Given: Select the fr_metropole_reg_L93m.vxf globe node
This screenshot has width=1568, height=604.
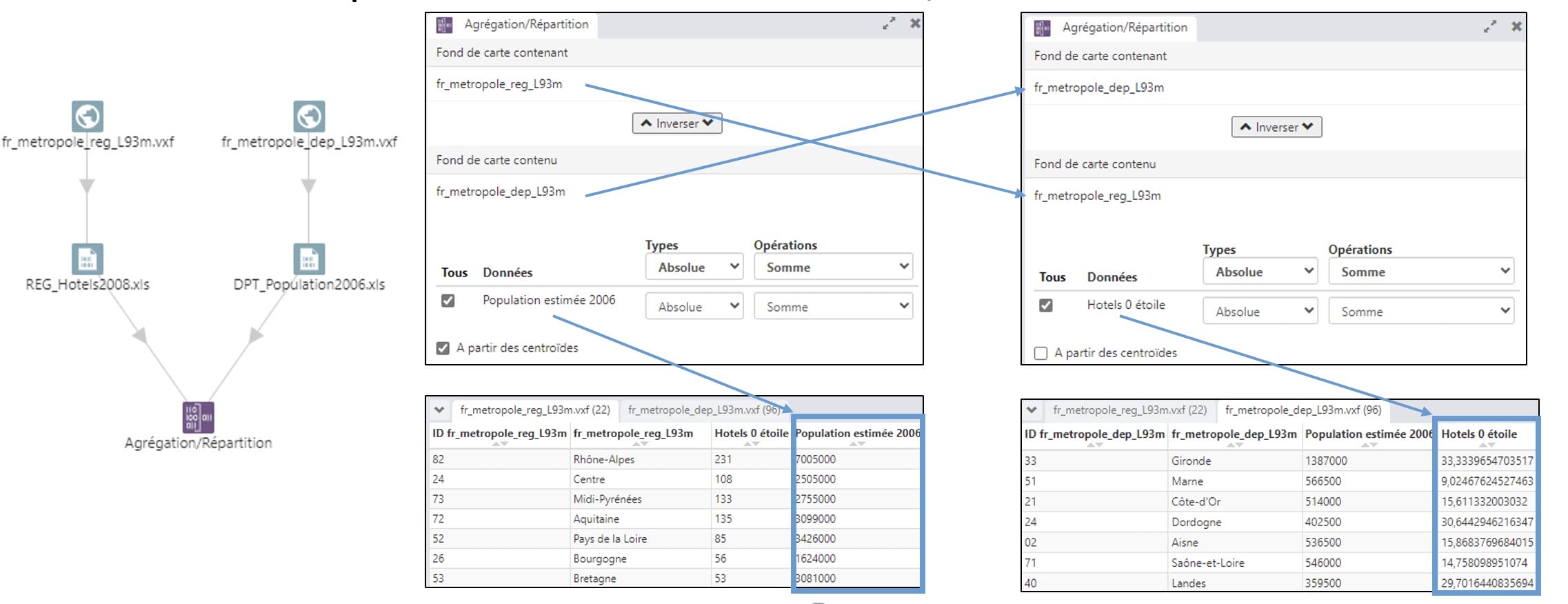Looking at the screenshot, I should 88,117.
